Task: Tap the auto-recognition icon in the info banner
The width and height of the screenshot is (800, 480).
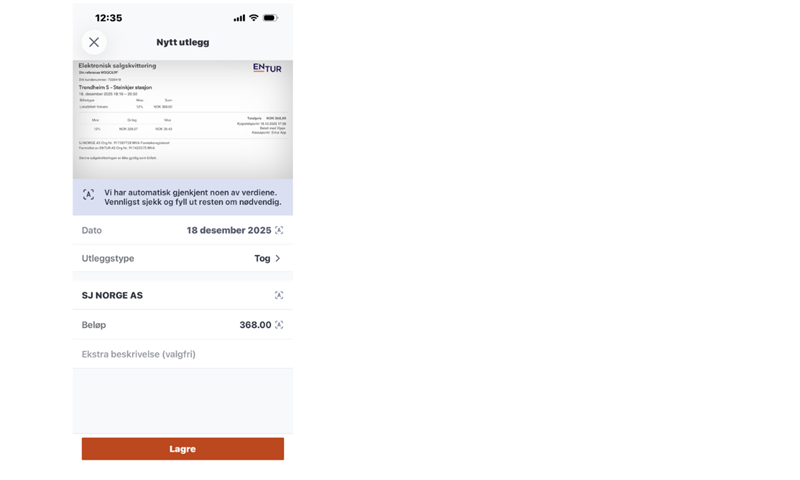Action: point(88,195)
